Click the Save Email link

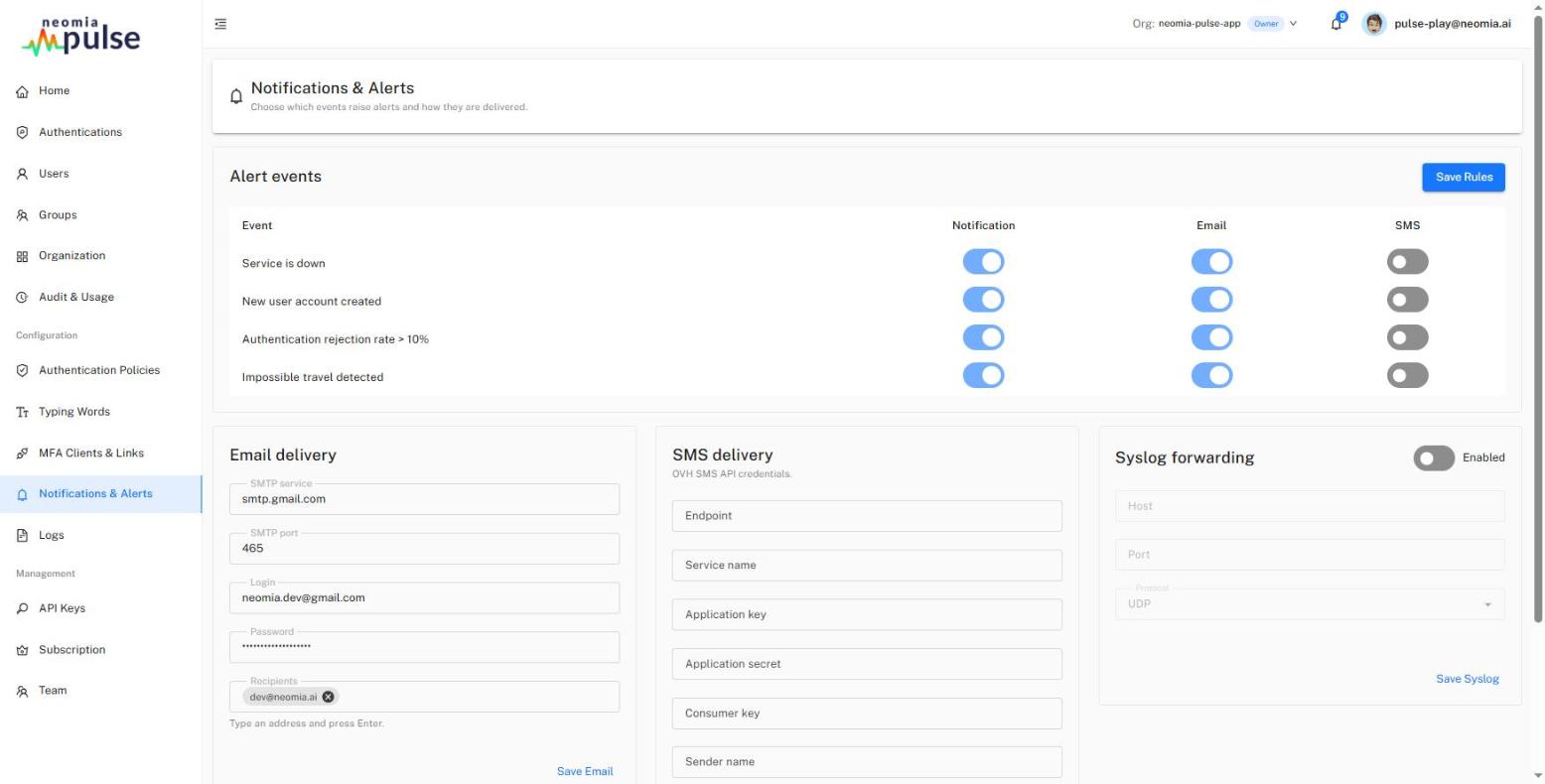pos(585,771)
